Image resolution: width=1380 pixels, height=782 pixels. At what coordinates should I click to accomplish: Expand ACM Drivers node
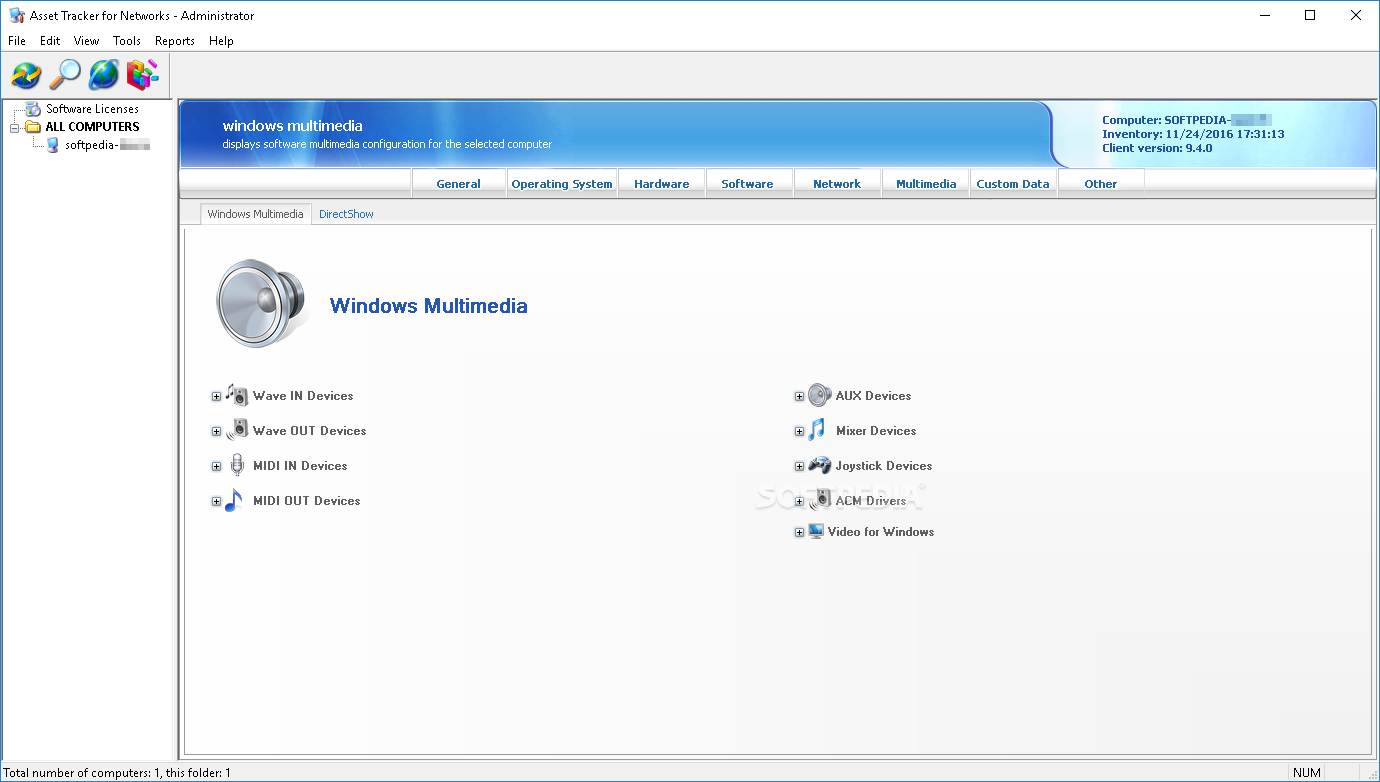click(x=799, y=502)
